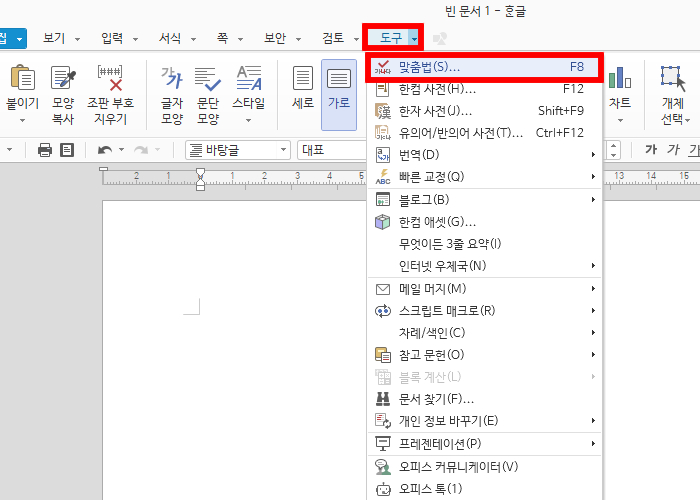700x500 pixels.
Task: Apply bold 가 formatting button
Action: (651, 149)
